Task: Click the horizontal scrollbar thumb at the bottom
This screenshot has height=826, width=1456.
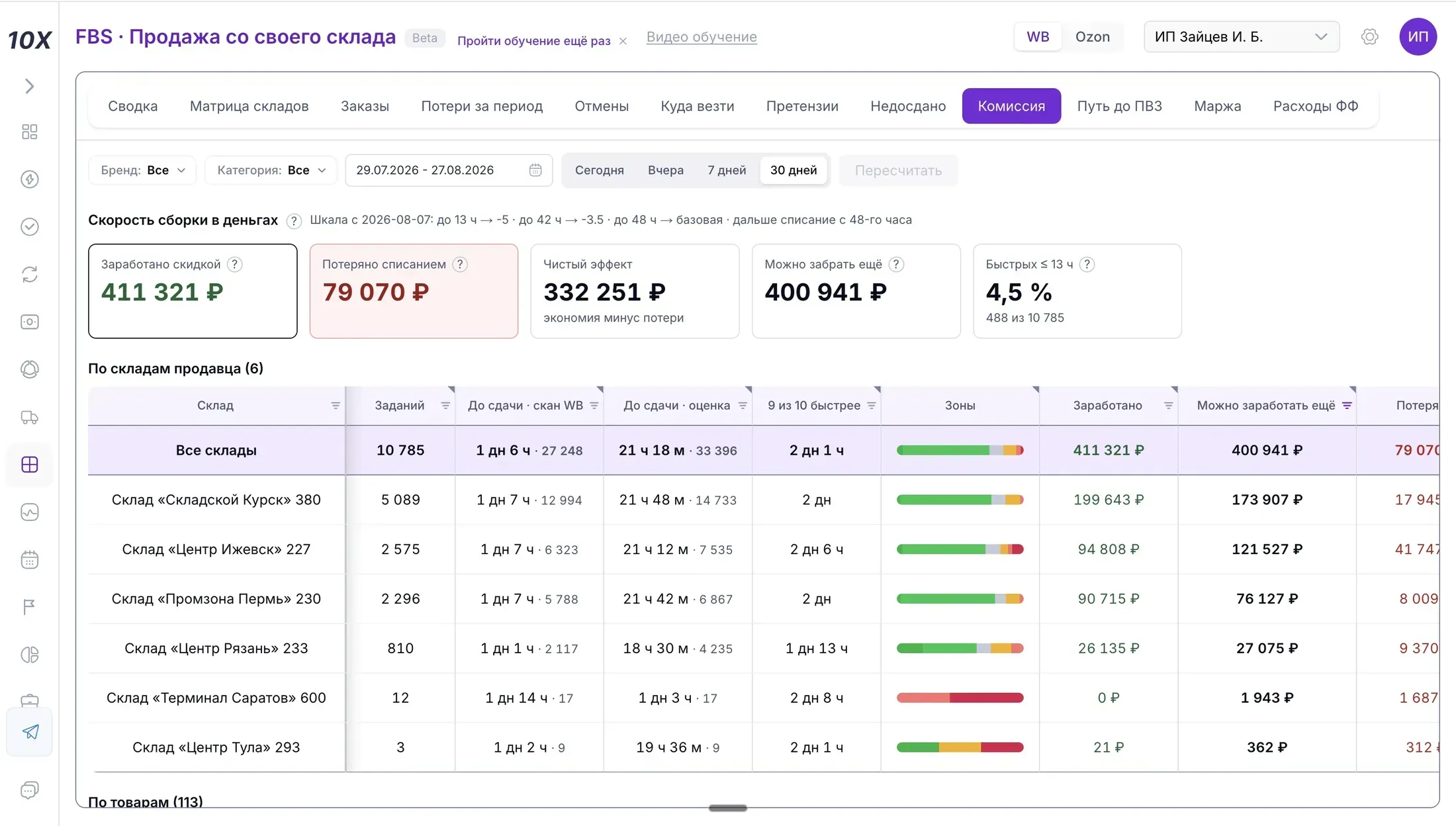Action: tap(727, 808)
